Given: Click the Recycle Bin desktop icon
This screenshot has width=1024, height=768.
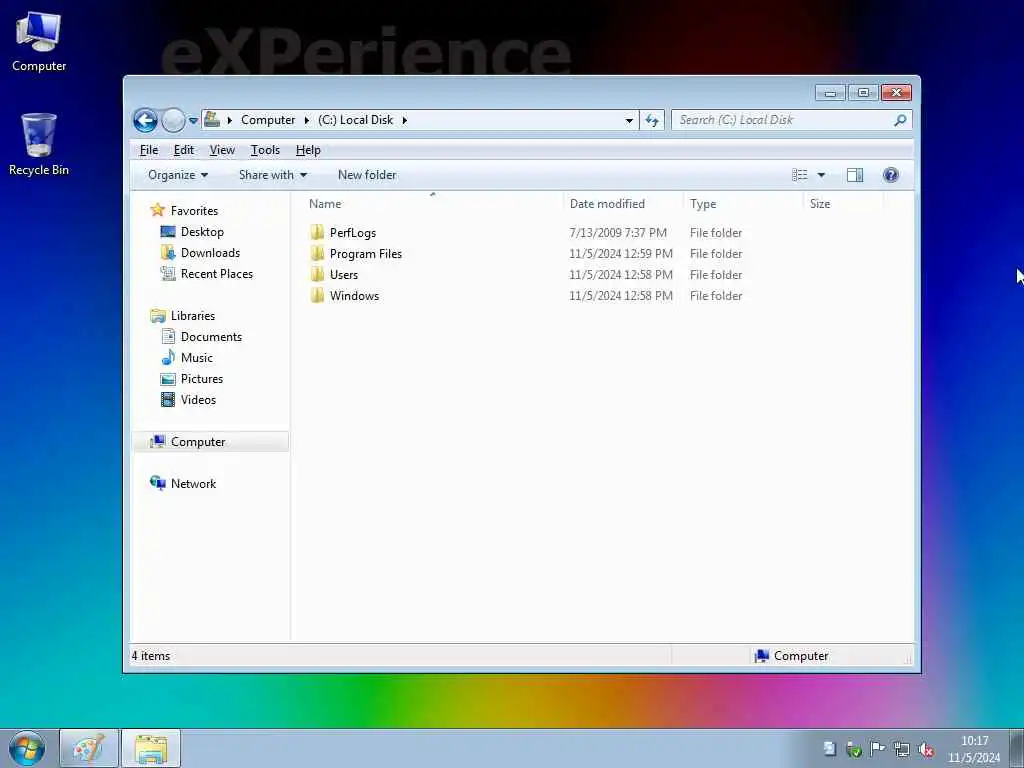Looking at the screenshot, I should [39, 144].
